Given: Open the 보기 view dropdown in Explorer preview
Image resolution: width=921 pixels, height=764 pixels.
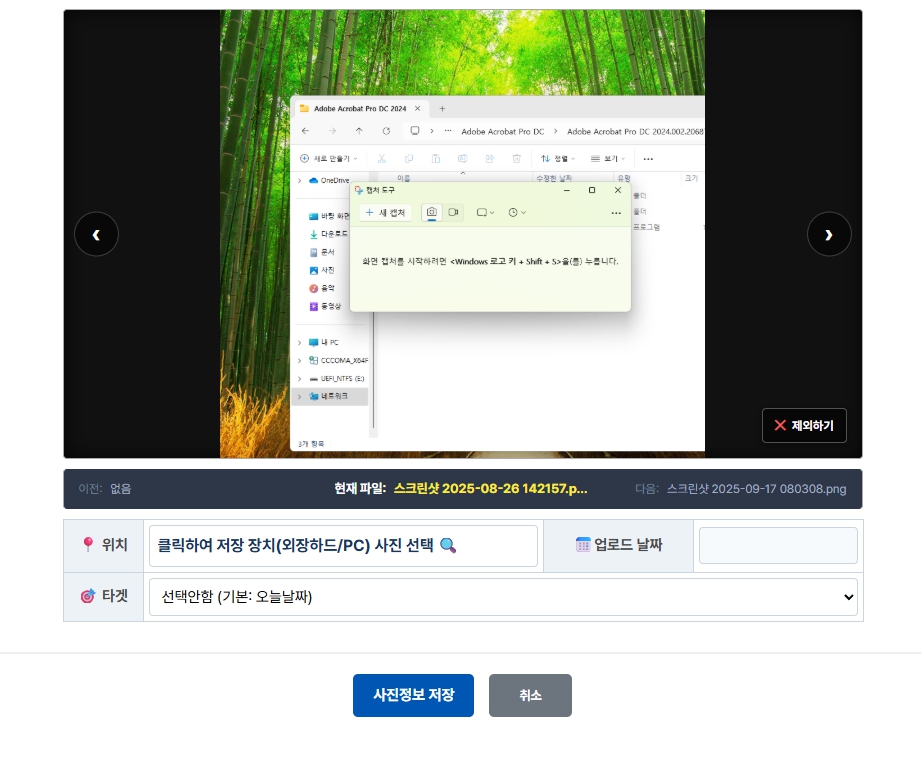Looking at the screenshot, I should (x=608, y=159).
